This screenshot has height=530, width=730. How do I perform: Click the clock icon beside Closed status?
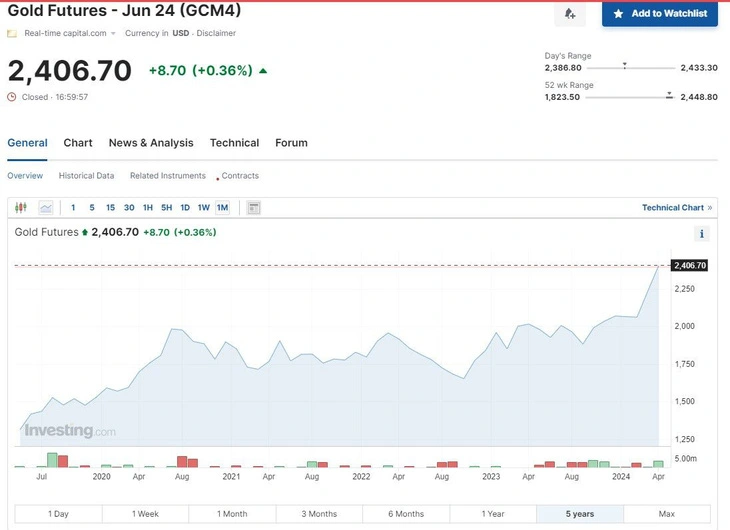[12, 97]
